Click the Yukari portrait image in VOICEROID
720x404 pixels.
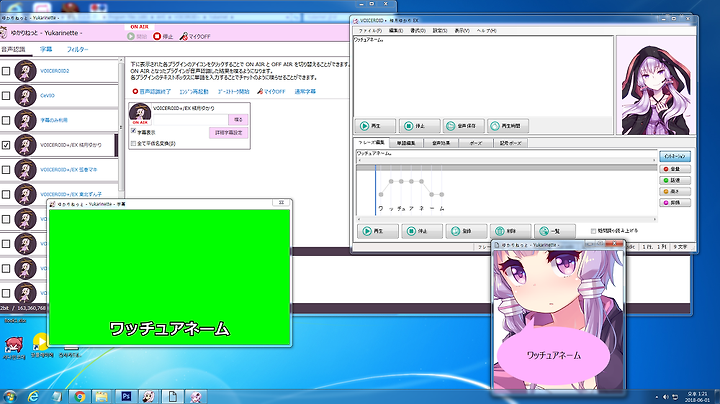point(655,85)
